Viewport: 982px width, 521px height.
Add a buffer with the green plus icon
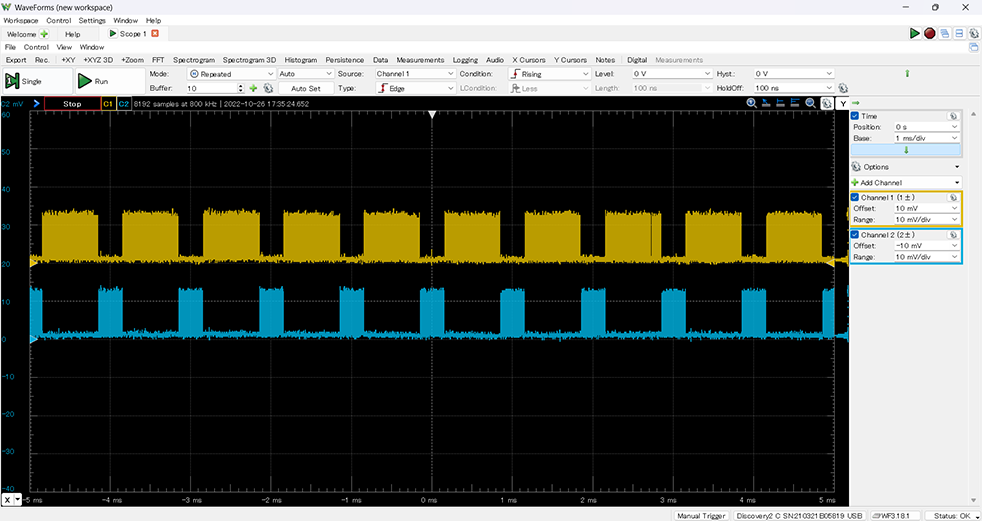pyautogui.click(x=254, y=89)
